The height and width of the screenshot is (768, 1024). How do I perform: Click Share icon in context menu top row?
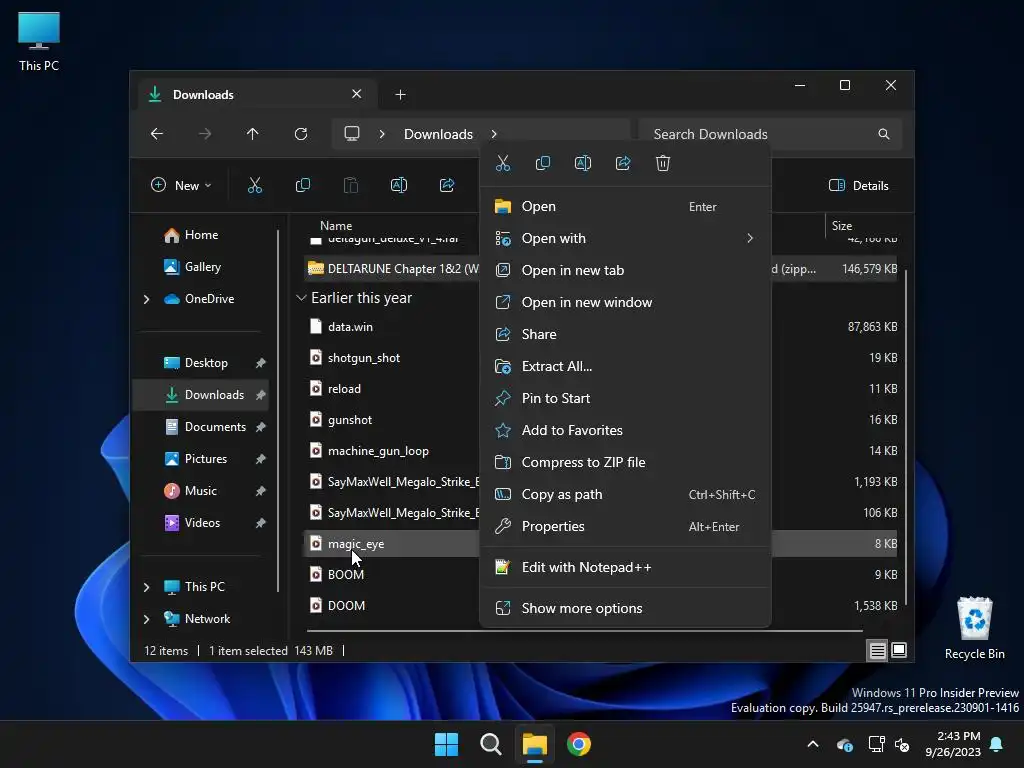click(x=623, y=163)
